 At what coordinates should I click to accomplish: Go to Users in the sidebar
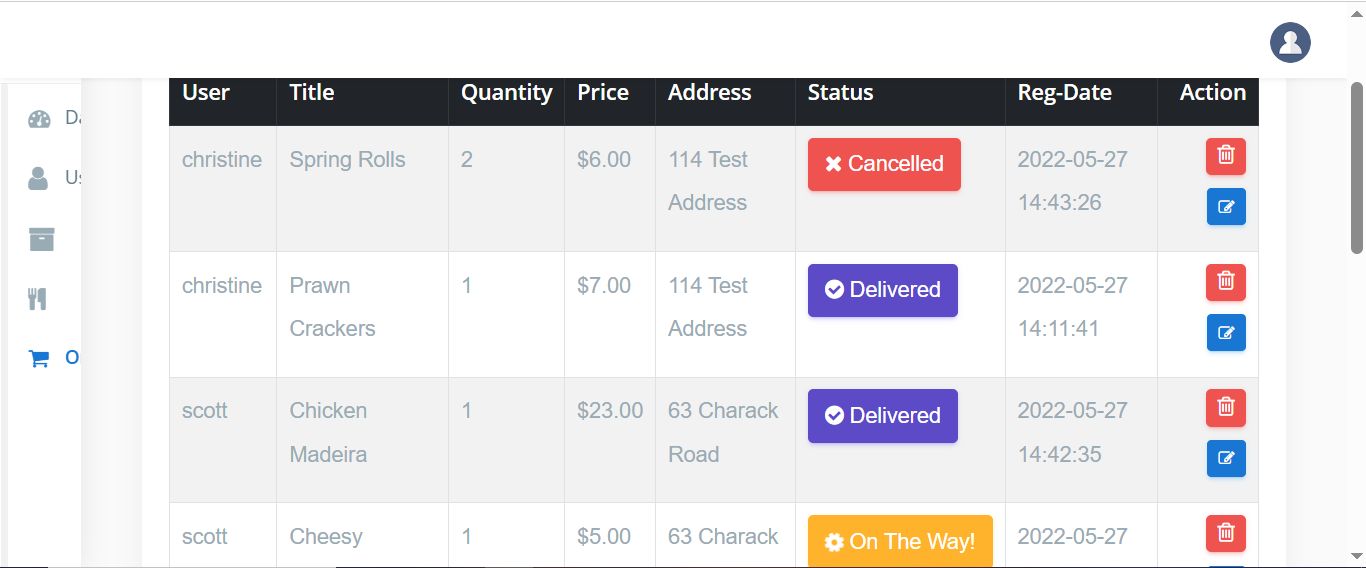pyautogui.click(x=40, y=178)
